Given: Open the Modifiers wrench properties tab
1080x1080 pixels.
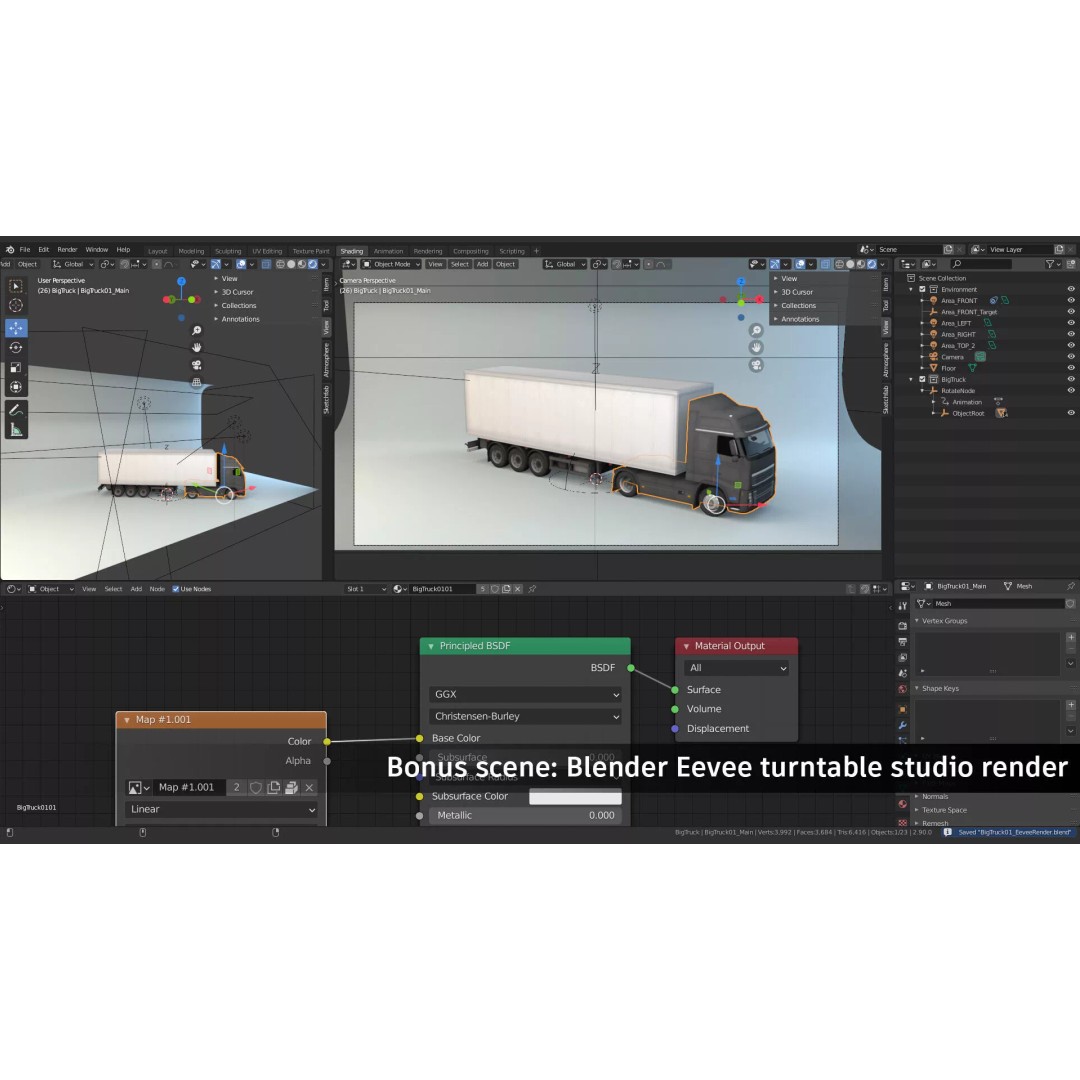Looking at the screenshot, I should [x=902, y=725].
